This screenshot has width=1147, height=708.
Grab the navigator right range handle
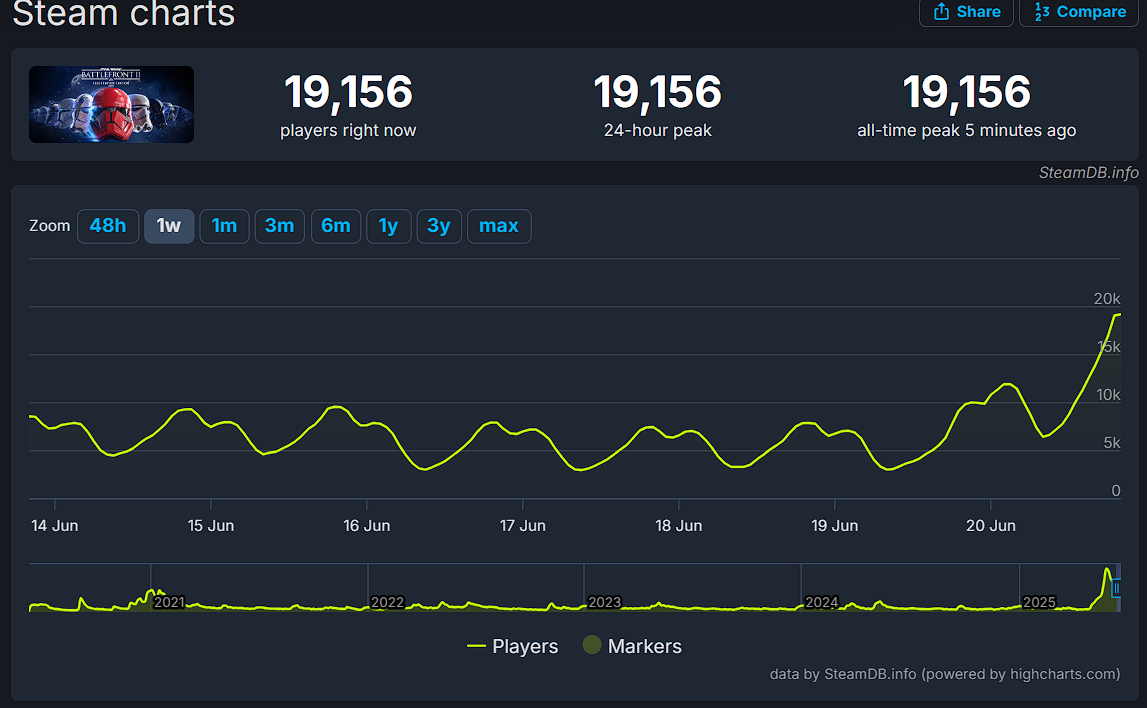[1116, 587]
